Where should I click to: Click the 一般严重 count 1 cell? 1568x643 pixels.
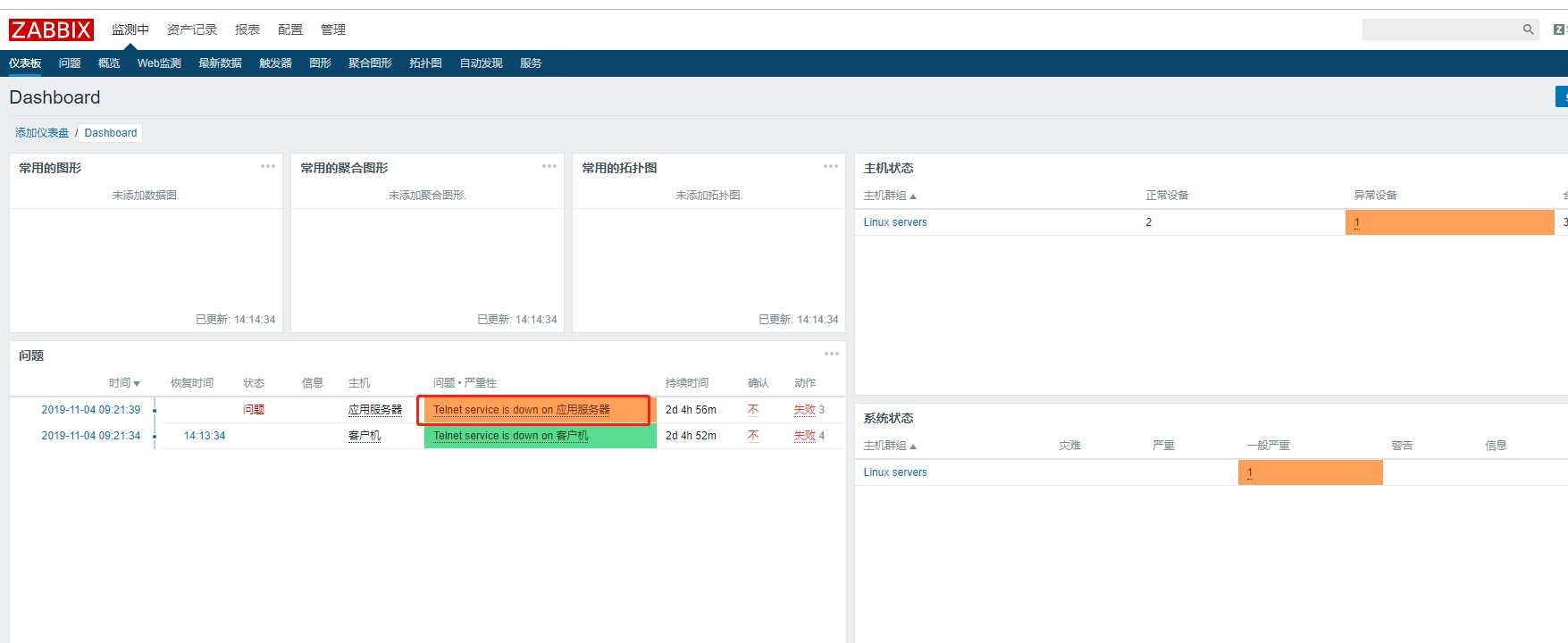[1311, 472]
